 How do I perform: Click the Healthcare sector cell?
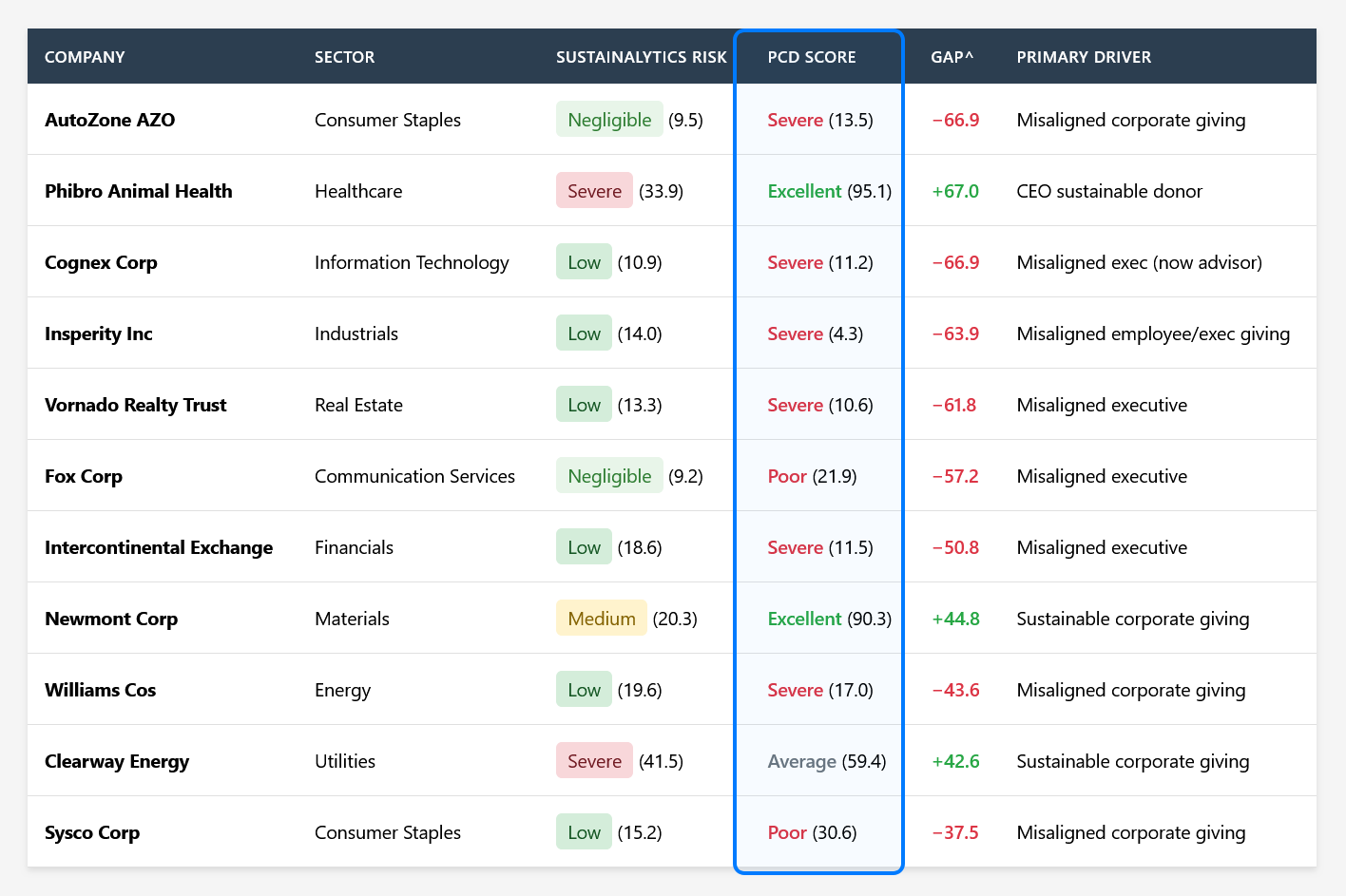coord(358,191)
